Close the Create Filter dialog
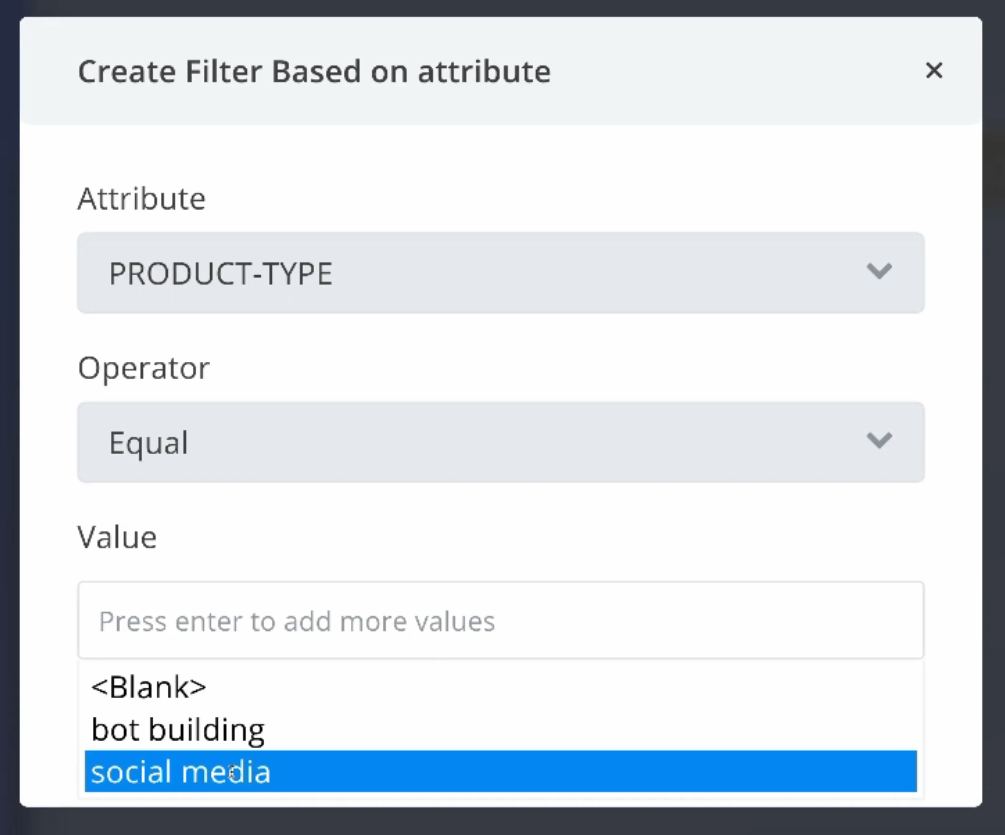Screen dimensions: 1005x835 (934, 70)
